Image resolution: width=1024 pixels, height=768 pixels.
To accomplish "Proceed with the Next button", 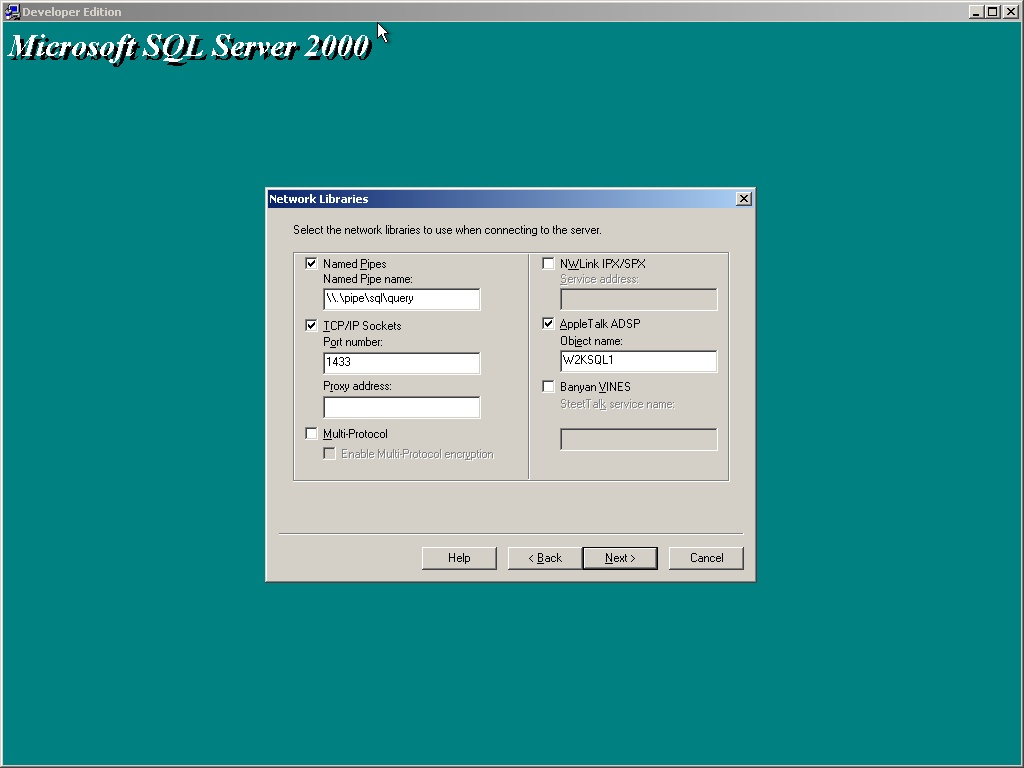I will pyautogui.click(x=620, y=558).
